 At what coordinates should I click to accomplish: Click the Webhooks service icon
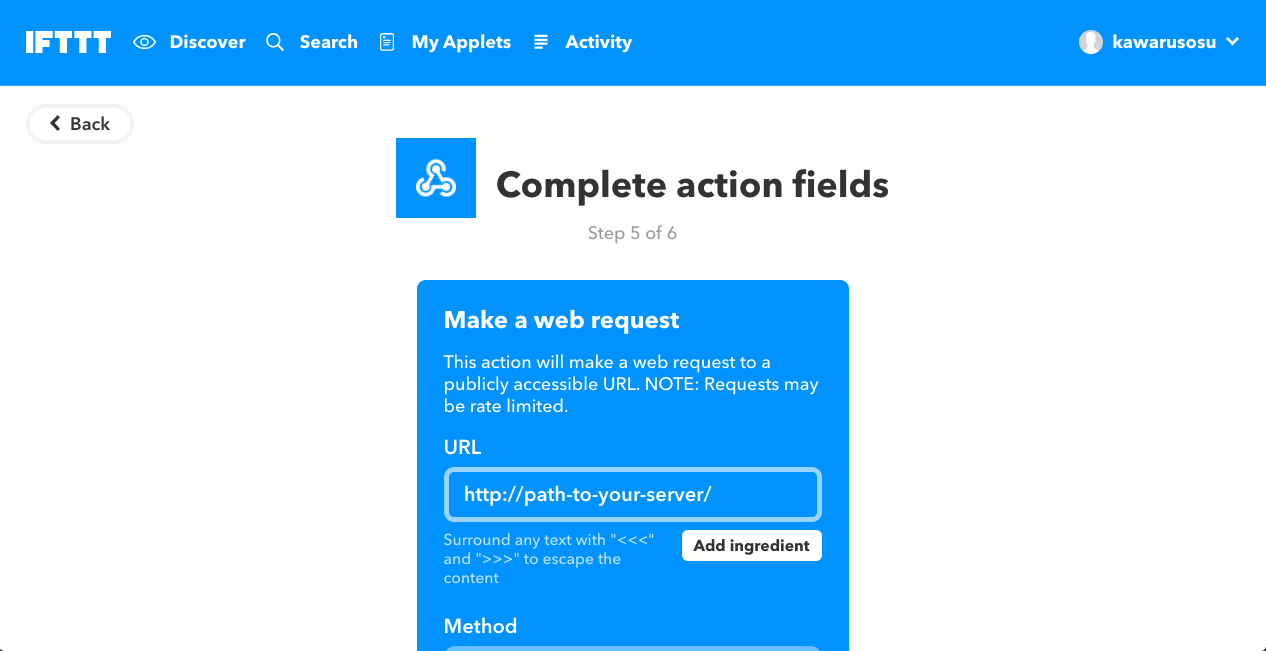point(436,178)
